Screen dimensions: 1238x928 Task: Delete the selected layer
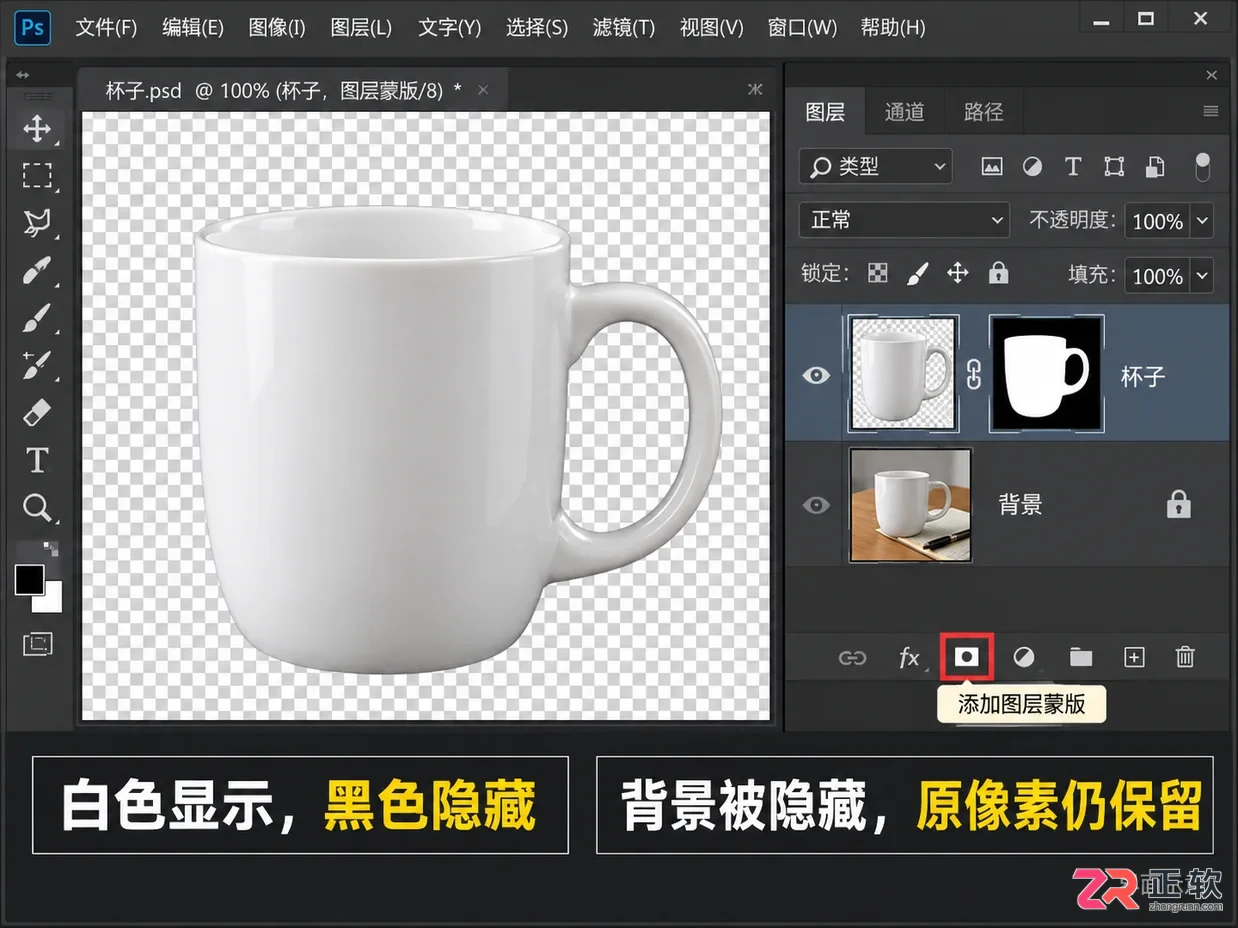tap(1185, 657)
